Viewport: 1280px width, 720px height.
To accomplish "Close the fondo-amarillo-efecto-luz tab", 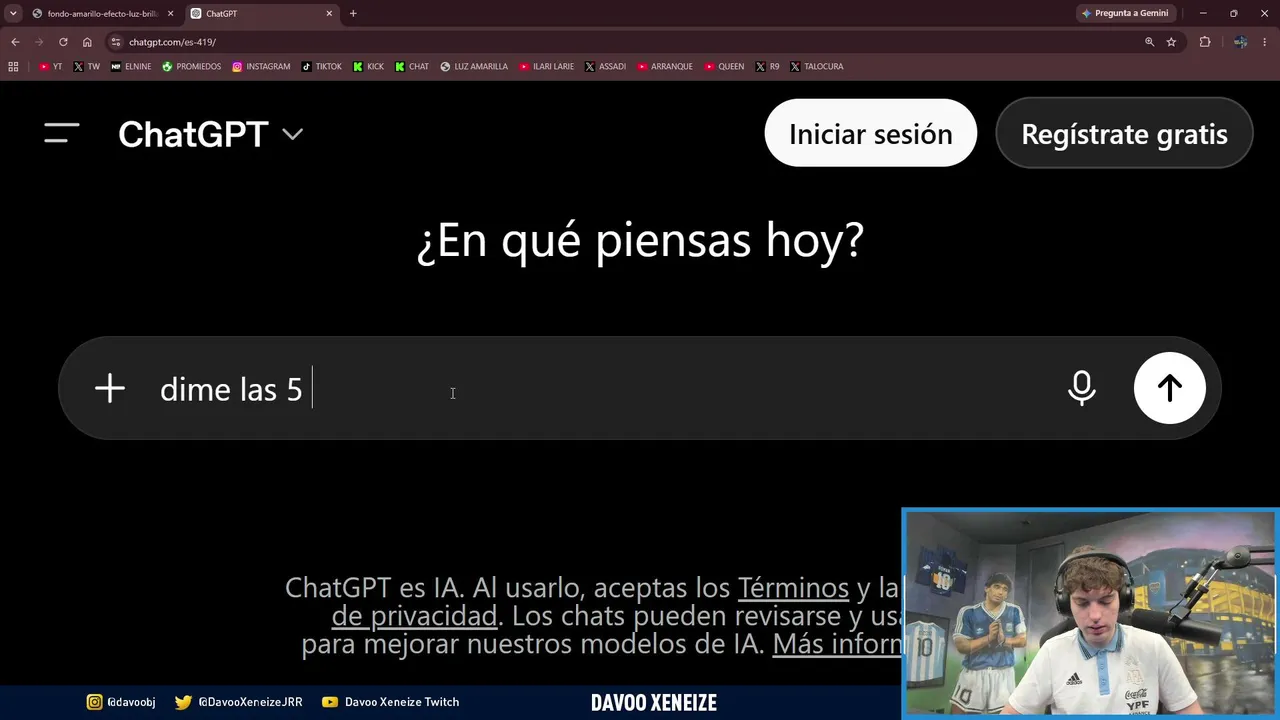I will tap(171, 14).
